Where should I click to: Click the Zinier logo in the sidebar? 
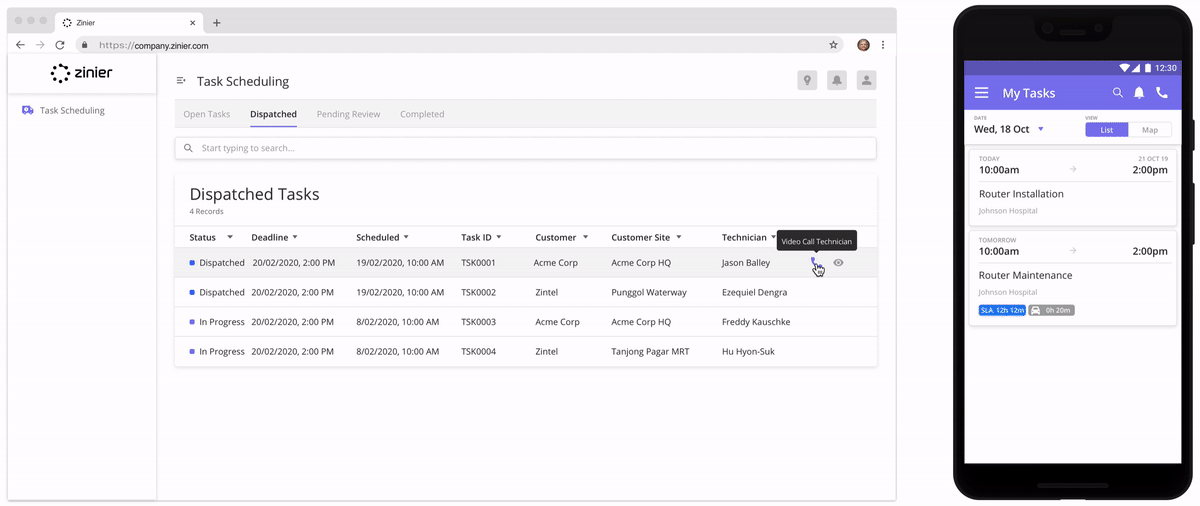click(x=82, y=73)
